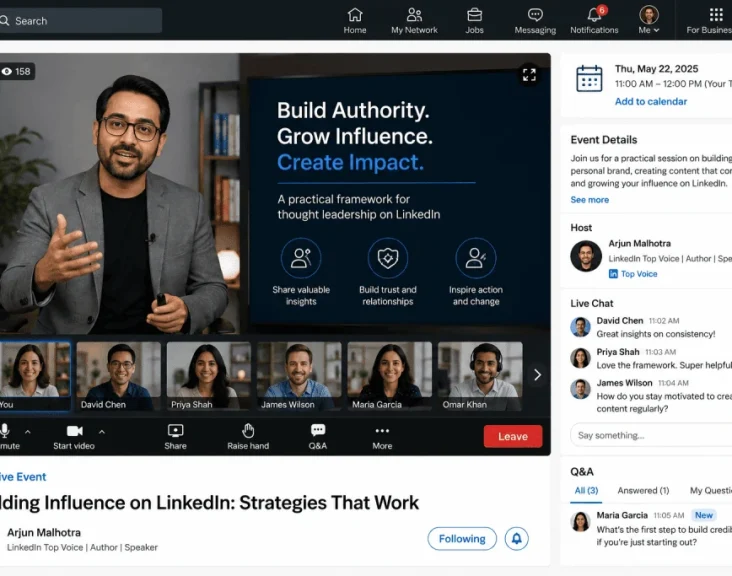The image size is (732, 576).
Task: Click the Live Event label
Action: click(23, 477)
